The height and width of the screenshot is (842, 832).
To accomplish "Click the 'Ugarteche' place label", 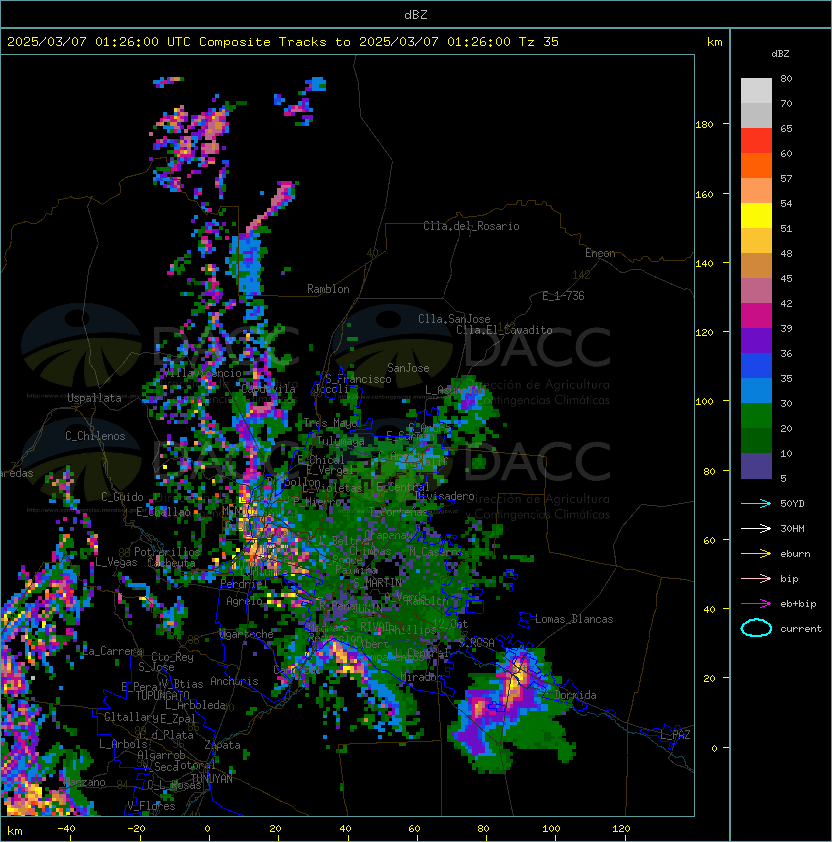I will click(247, 635).
